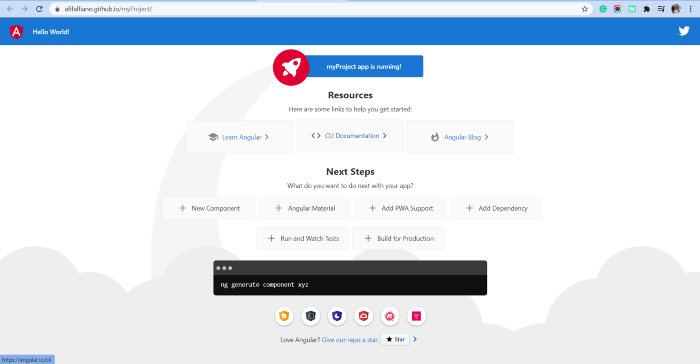
Task: Open the Chrome three-dot menu
Action: point(690,9)
